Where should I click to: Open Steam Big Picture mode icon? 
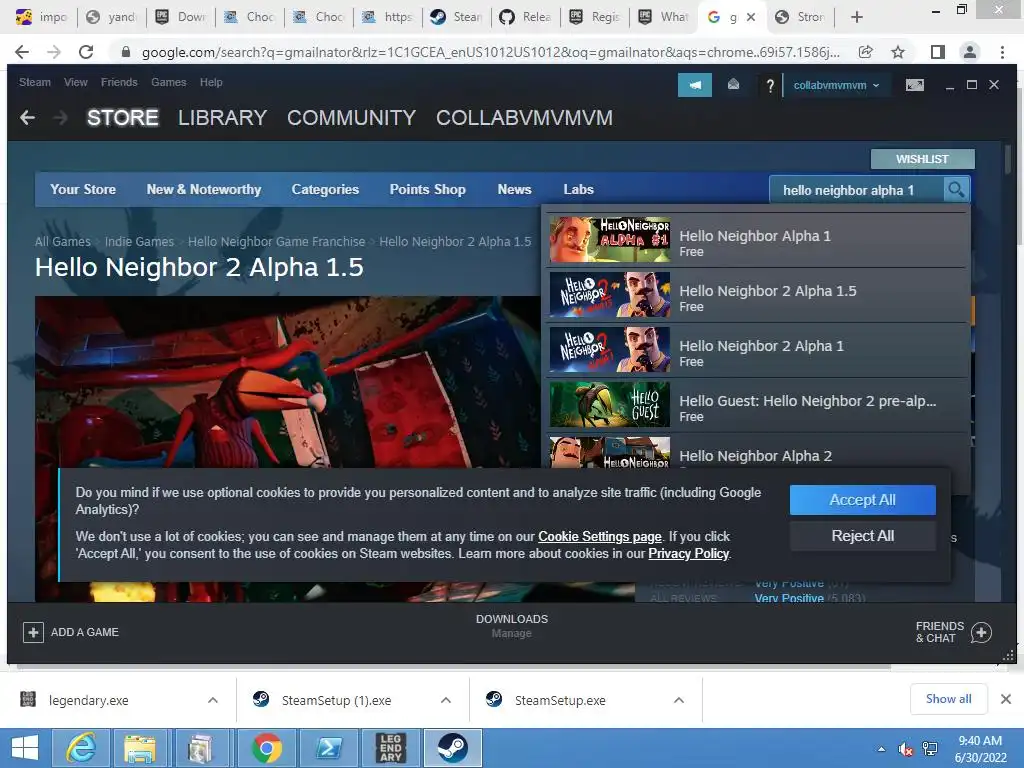click(x=915, y=85)
